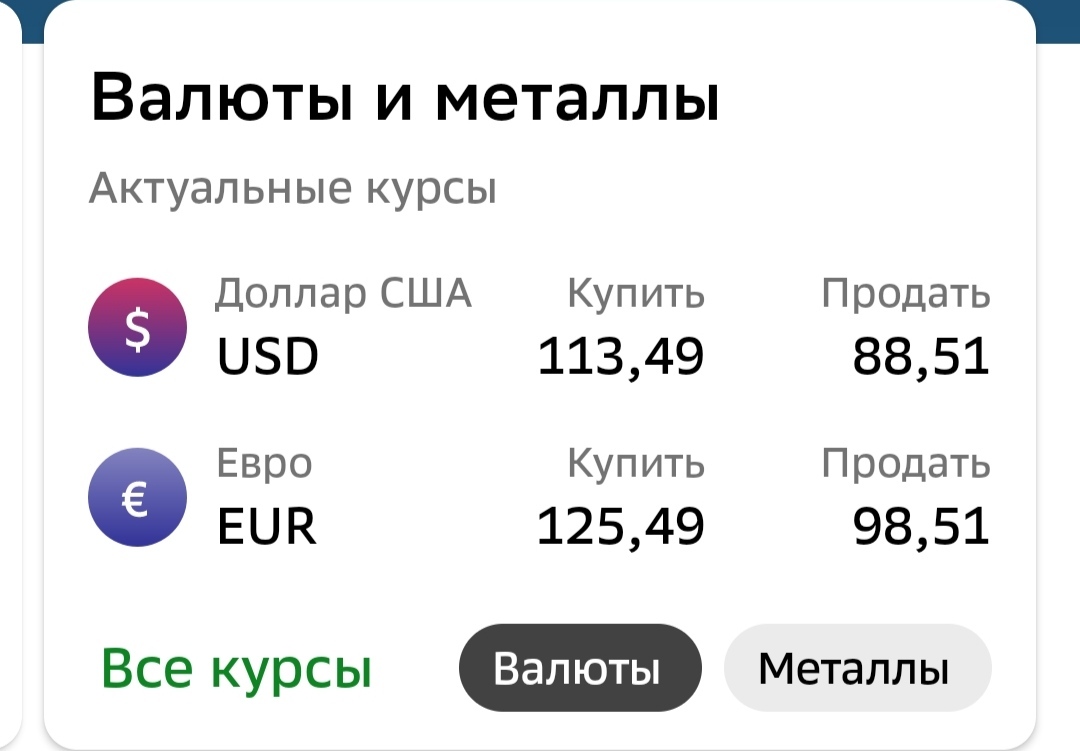Open the "Все курсы" link
Screen dimensions: 1080x751
[x=236, y=669]
